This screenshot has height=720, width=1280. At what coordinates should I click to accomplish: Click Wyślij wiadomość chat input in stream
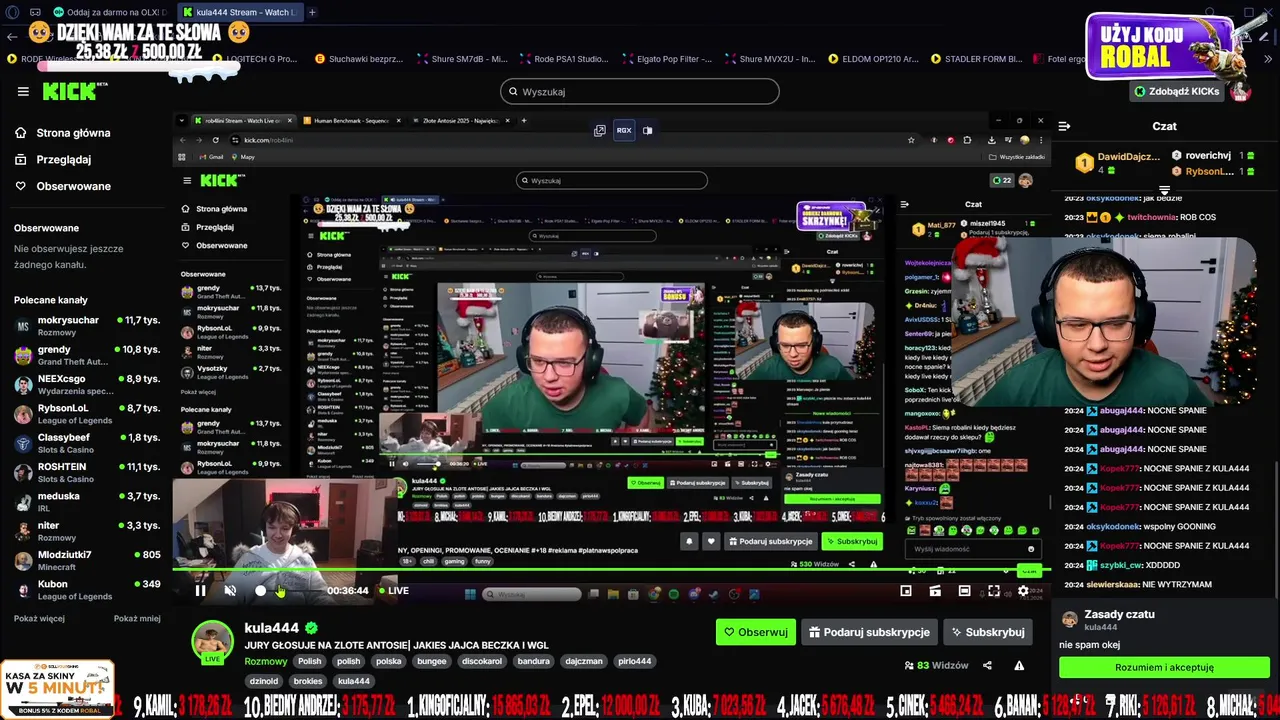[x=974, y=549]
